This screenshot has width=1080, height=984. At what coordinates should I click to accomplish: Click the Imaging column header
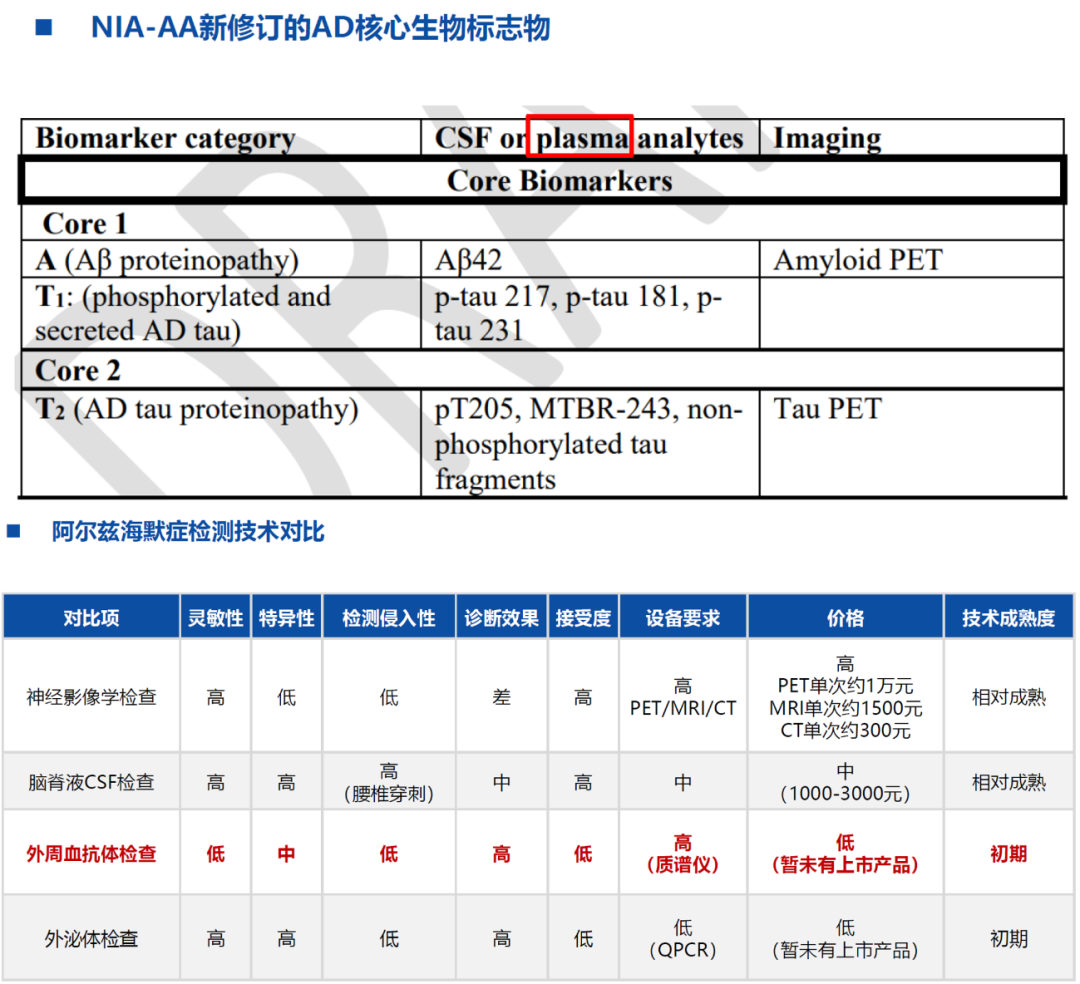pos(827,138)
